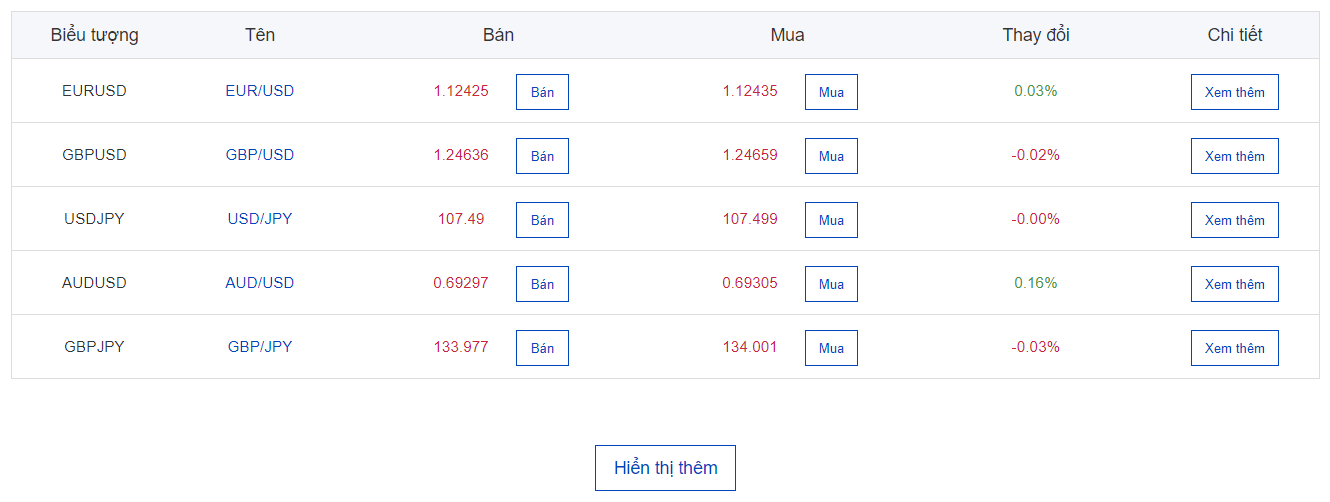Select the AUD/USD pair link
The height and width of the screenshot is (502, 1330).
click(260, 283)
